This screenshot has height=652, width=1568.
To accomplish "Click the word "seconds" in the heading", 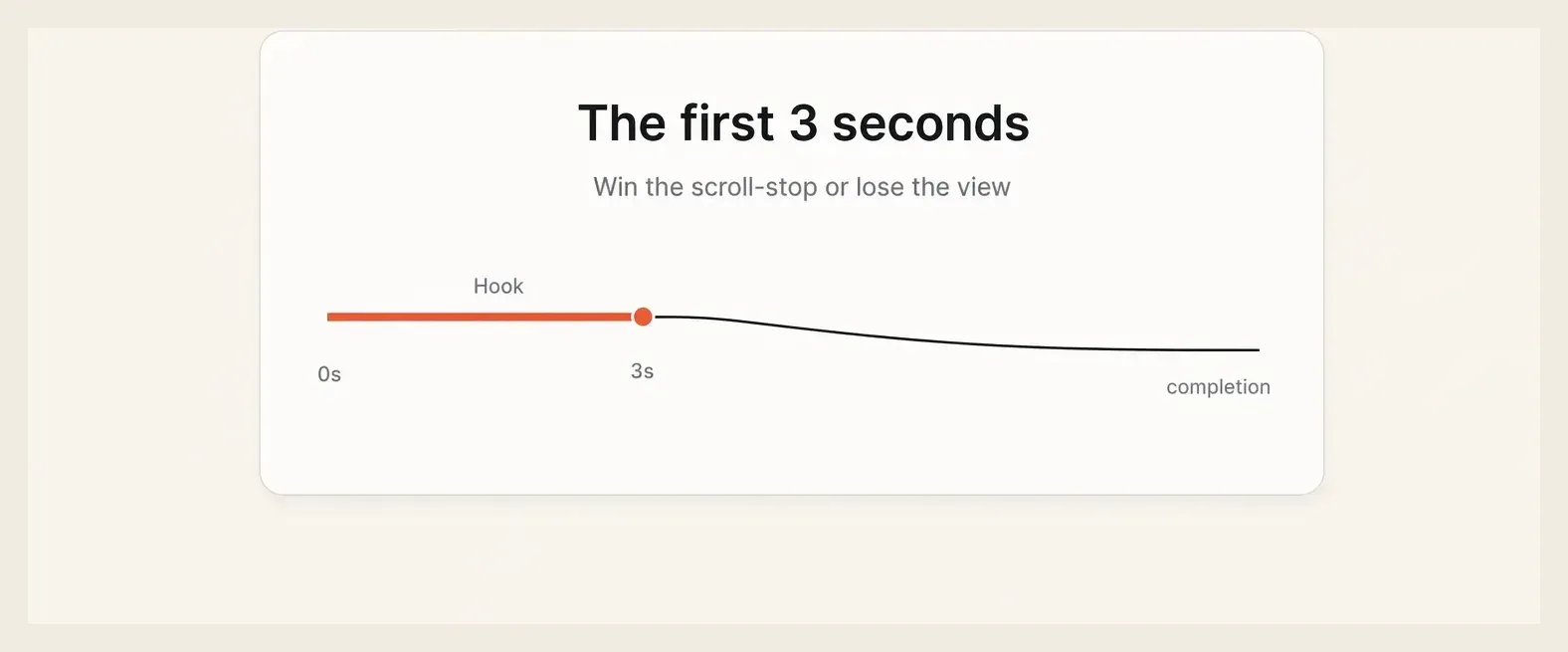I will click(930, 123).
